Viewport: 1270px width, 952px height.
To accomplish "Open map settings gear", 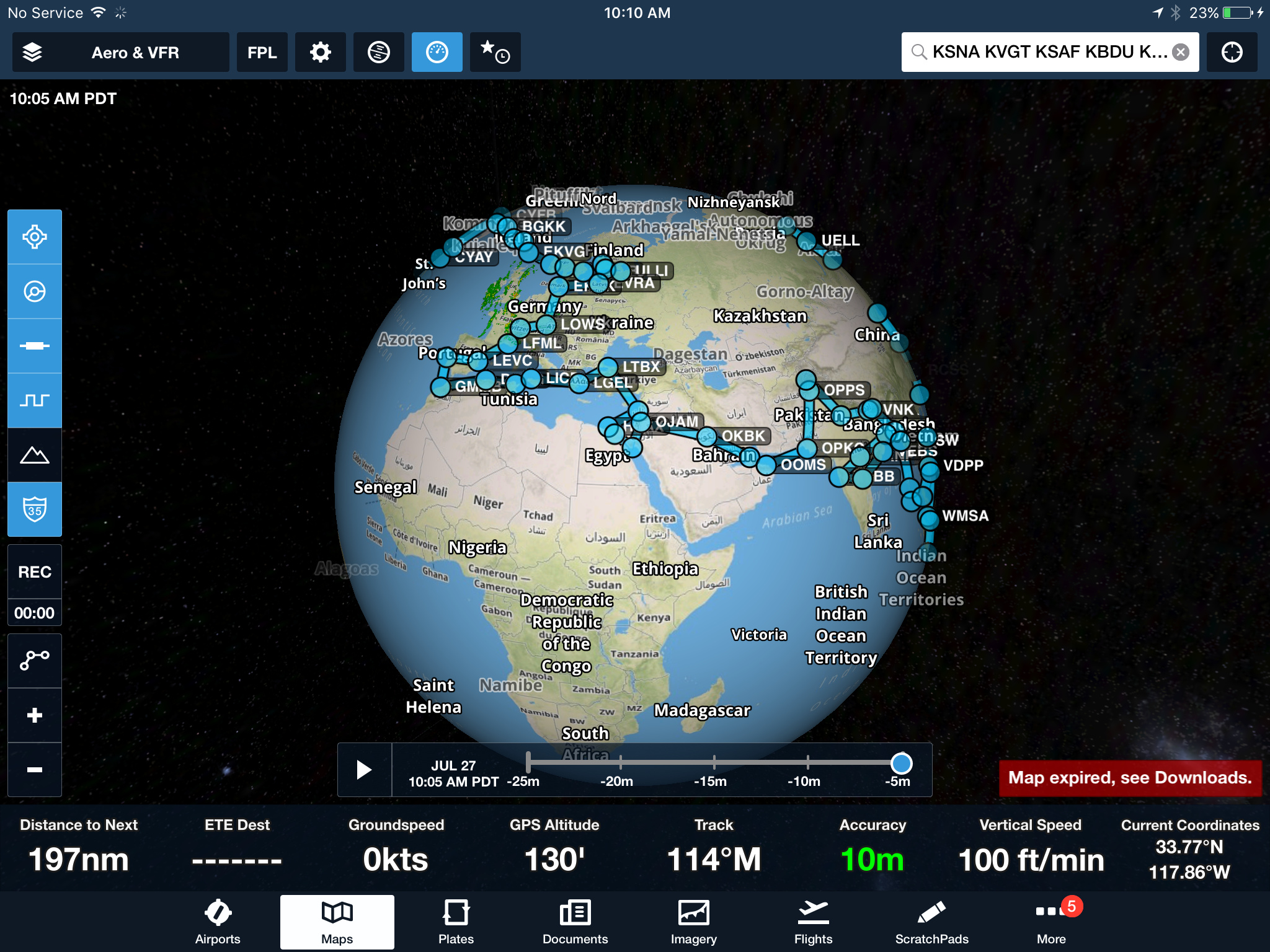I will (x=320, y=52).
